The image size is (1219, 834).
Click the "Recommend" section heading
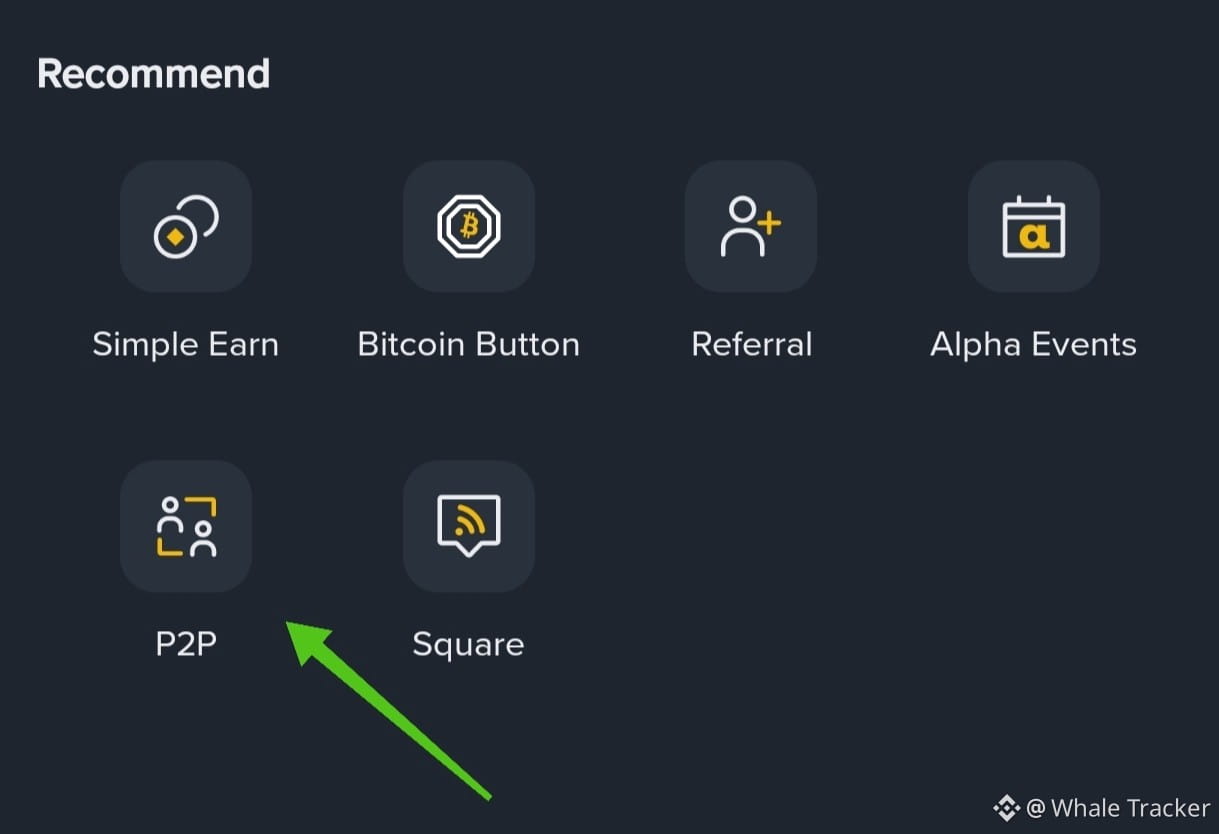click(153, 74)
